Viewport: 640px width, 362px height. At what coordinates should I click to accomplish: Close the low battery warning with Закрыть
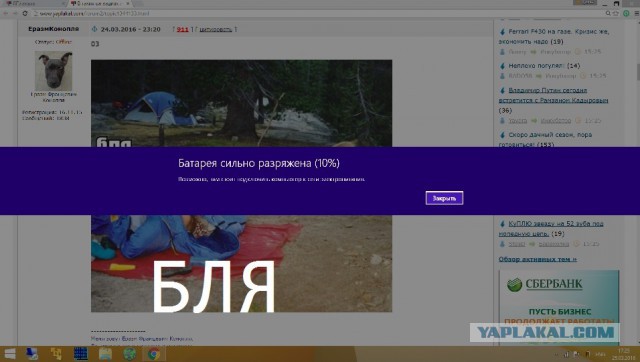[x=444, y=198]
